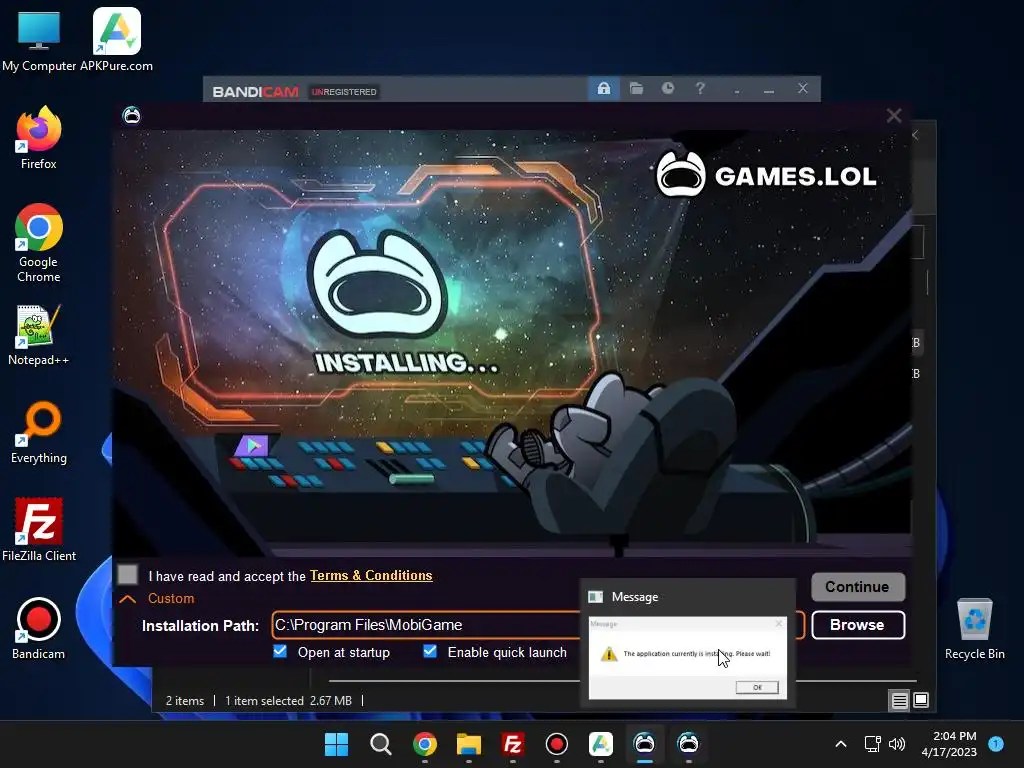Open the Bandicam folder icon
The width and height of the screenshot is (1024, 768).
[x=636, y=88]
